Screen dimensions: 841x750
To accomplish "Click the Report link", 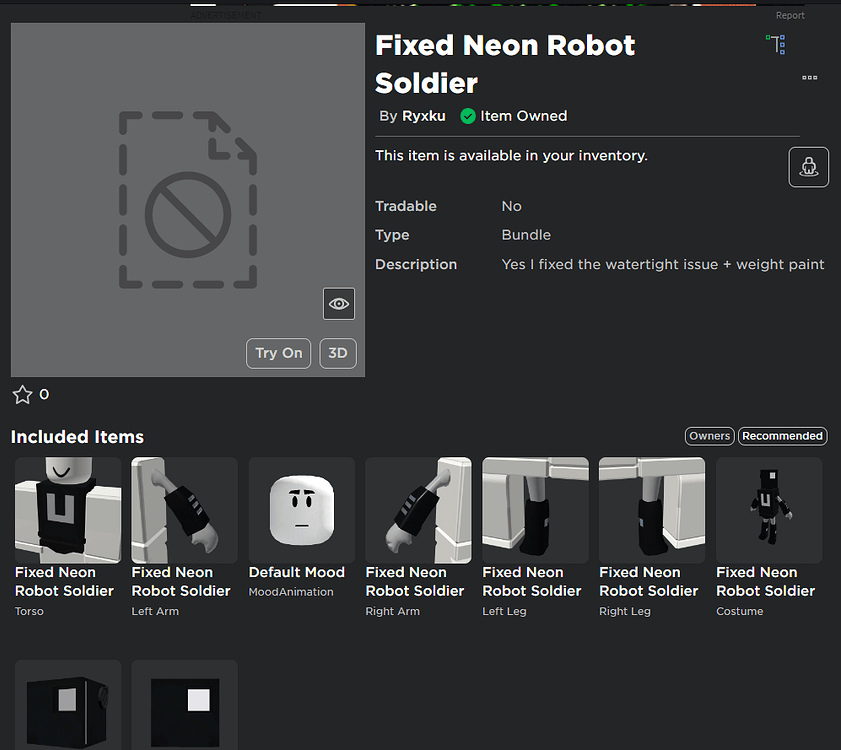I will click(x=790, y=15).
